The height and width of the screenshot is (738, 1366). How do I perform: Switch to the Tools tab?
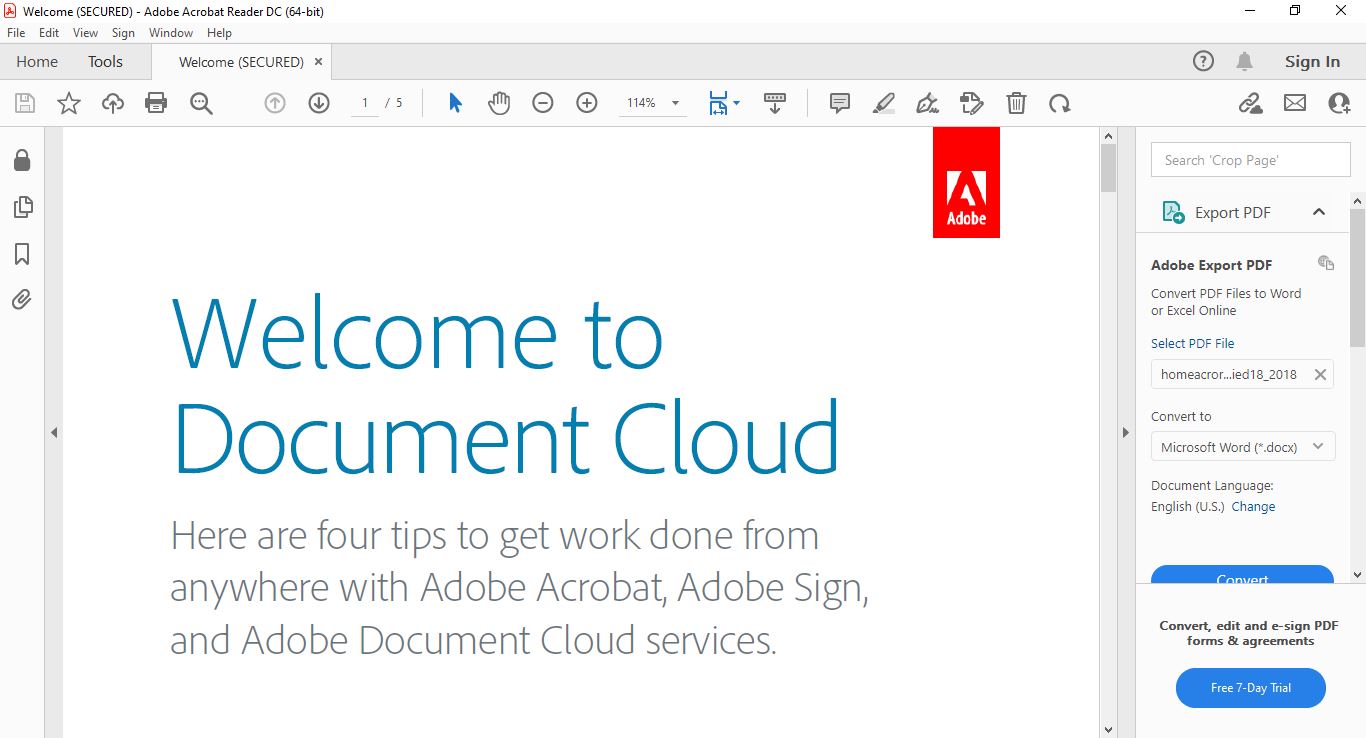tap(105, 61)
